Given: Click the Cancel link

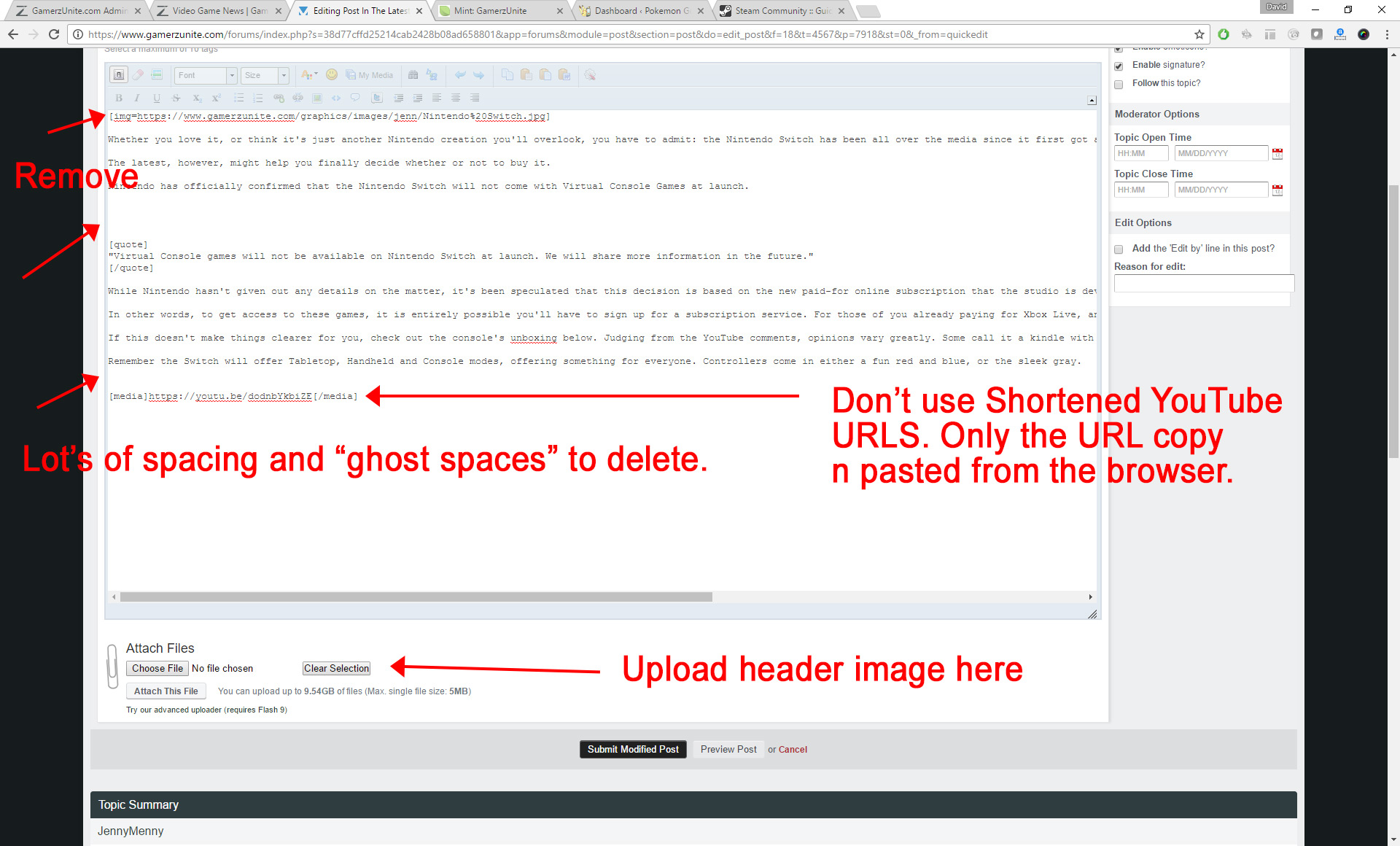Looking at the screenshot, I should [793, 750].
